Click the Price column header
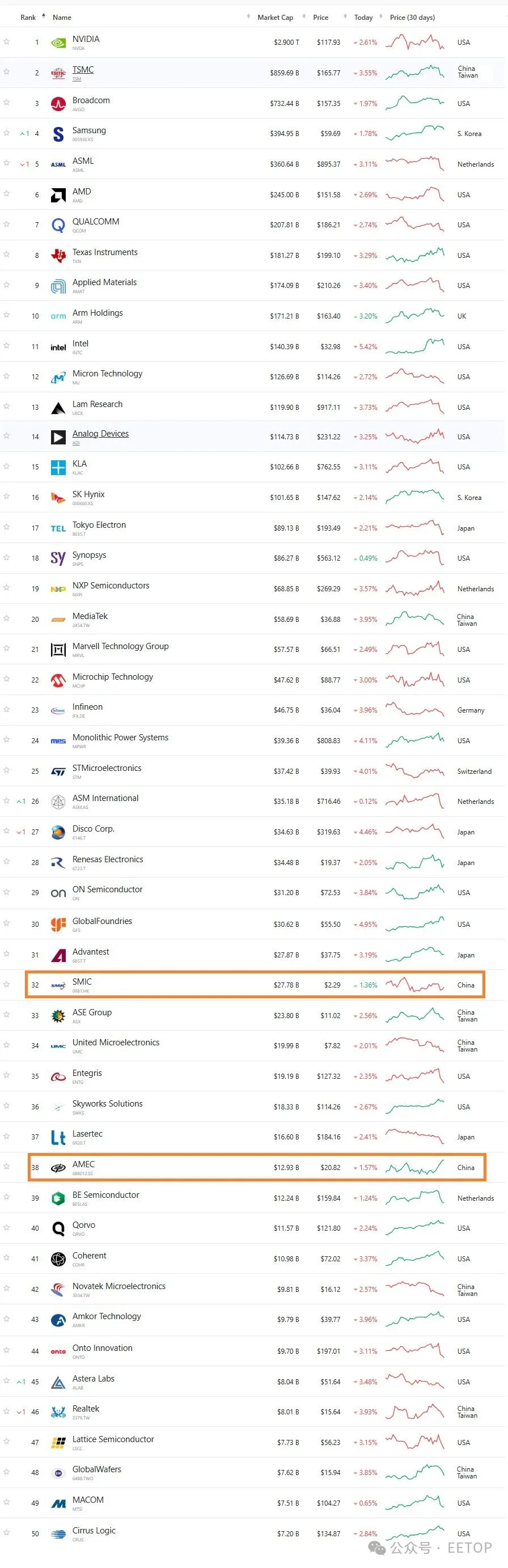508x1568 pixels. pyautogui.click(x=320, y=18)
